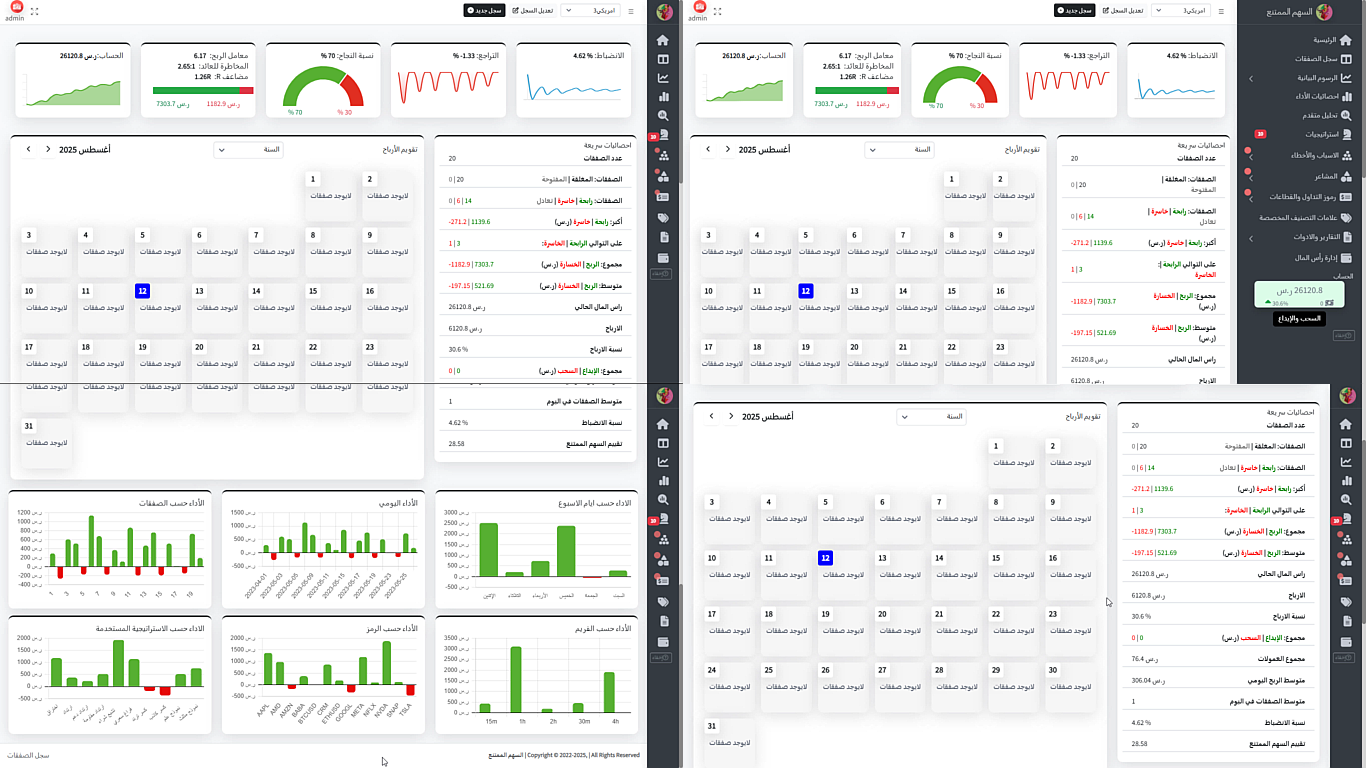Open إدارة رأس المال wallet icon

[x=1345, y=257]
